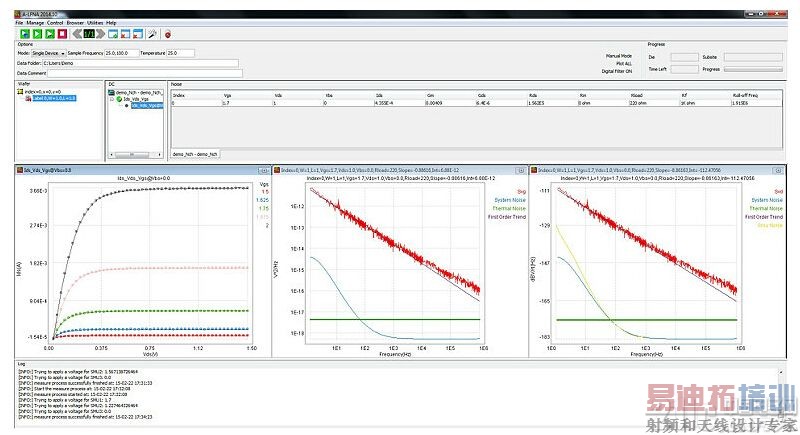The height and width of the screenshot is (435, 800).
Task: Maximize the middle V^2/Hz noise plot panel
Action: pyautogui.click(x=521, y=171)
